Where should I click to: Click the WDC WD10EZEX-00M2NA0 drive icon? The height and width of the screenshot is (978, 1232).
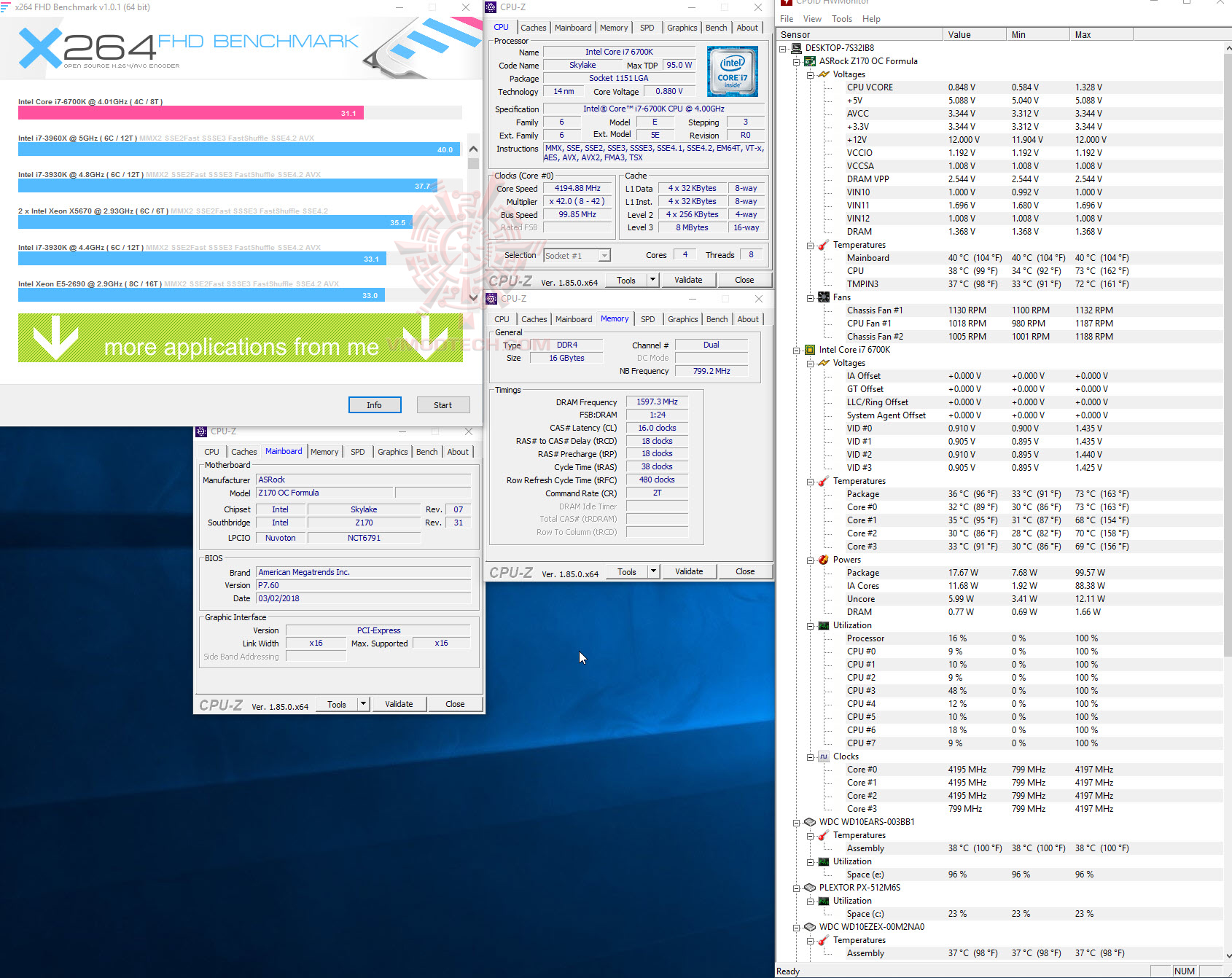click(810, 927)
